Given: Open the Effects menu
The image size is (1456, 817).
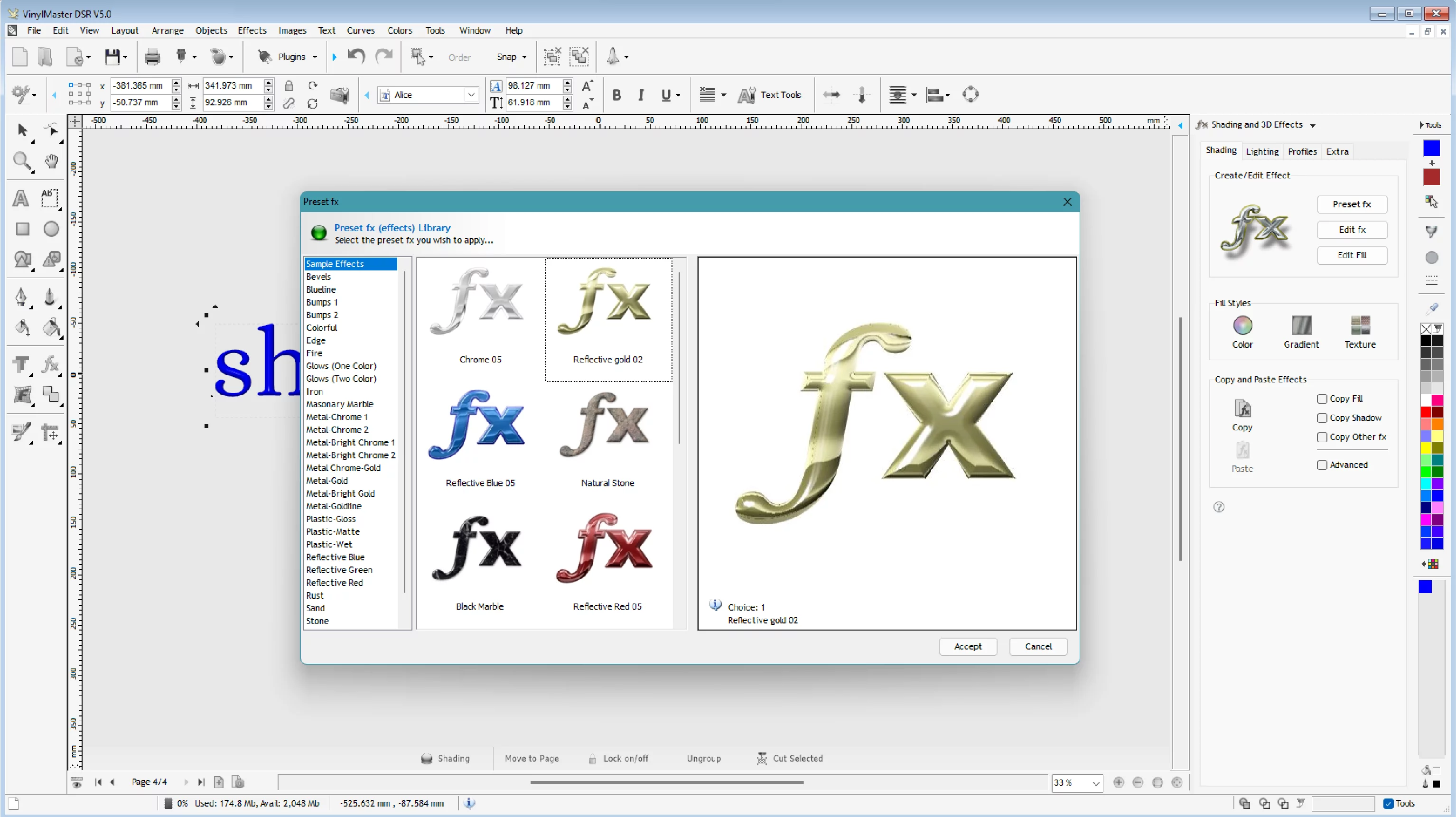Looking at the screenshot, I should (x=252, y=30).
